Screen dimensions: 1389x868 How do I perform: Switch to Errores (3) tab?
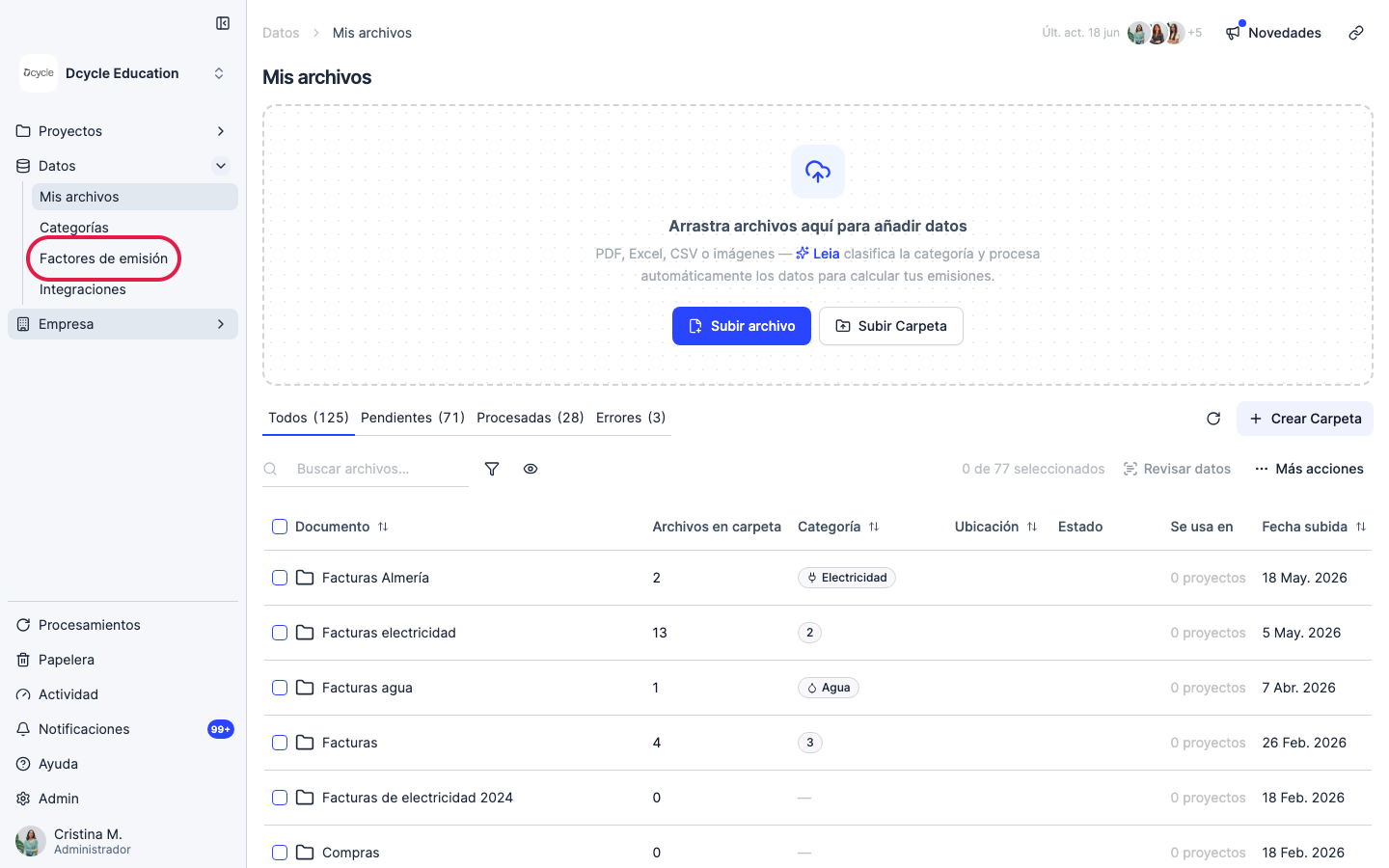(x=631, y=418)
